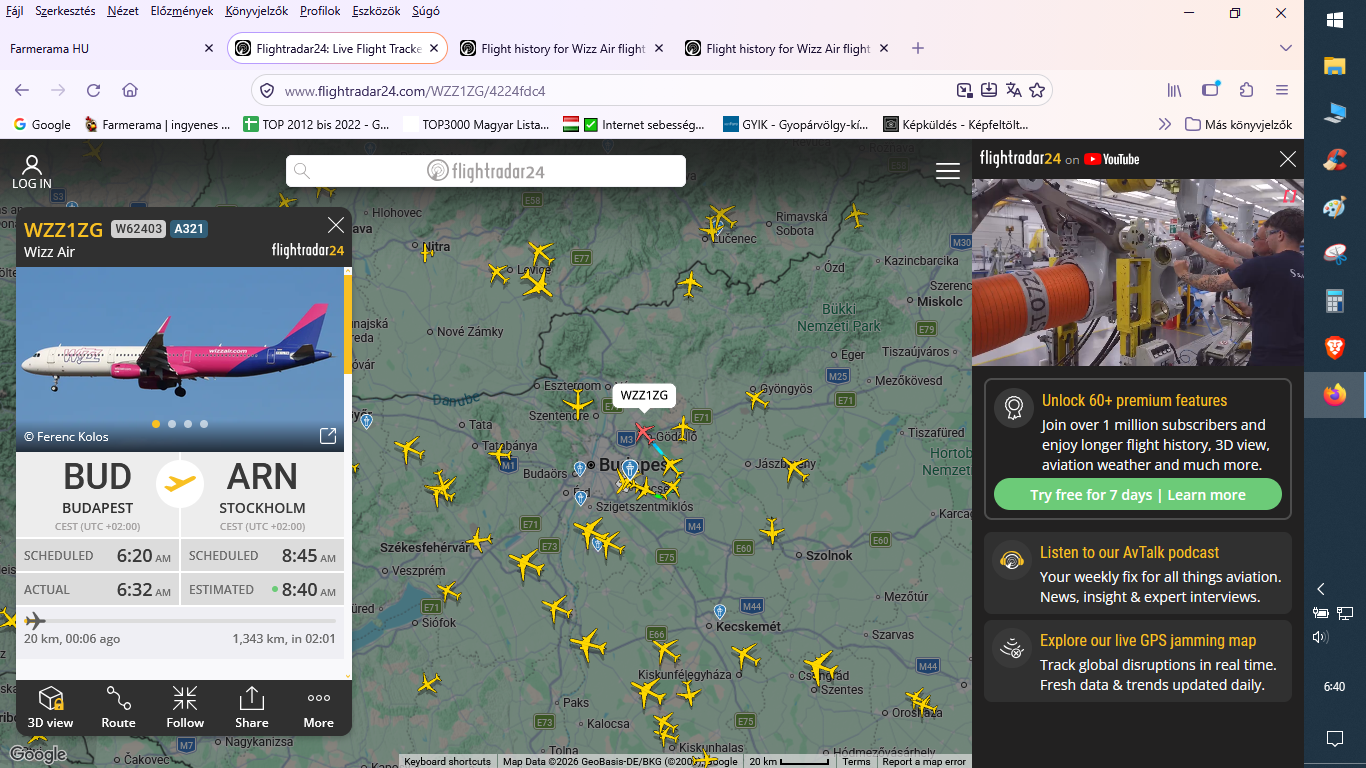
Task: Expand the list of all tabs
Action: 1286,48
